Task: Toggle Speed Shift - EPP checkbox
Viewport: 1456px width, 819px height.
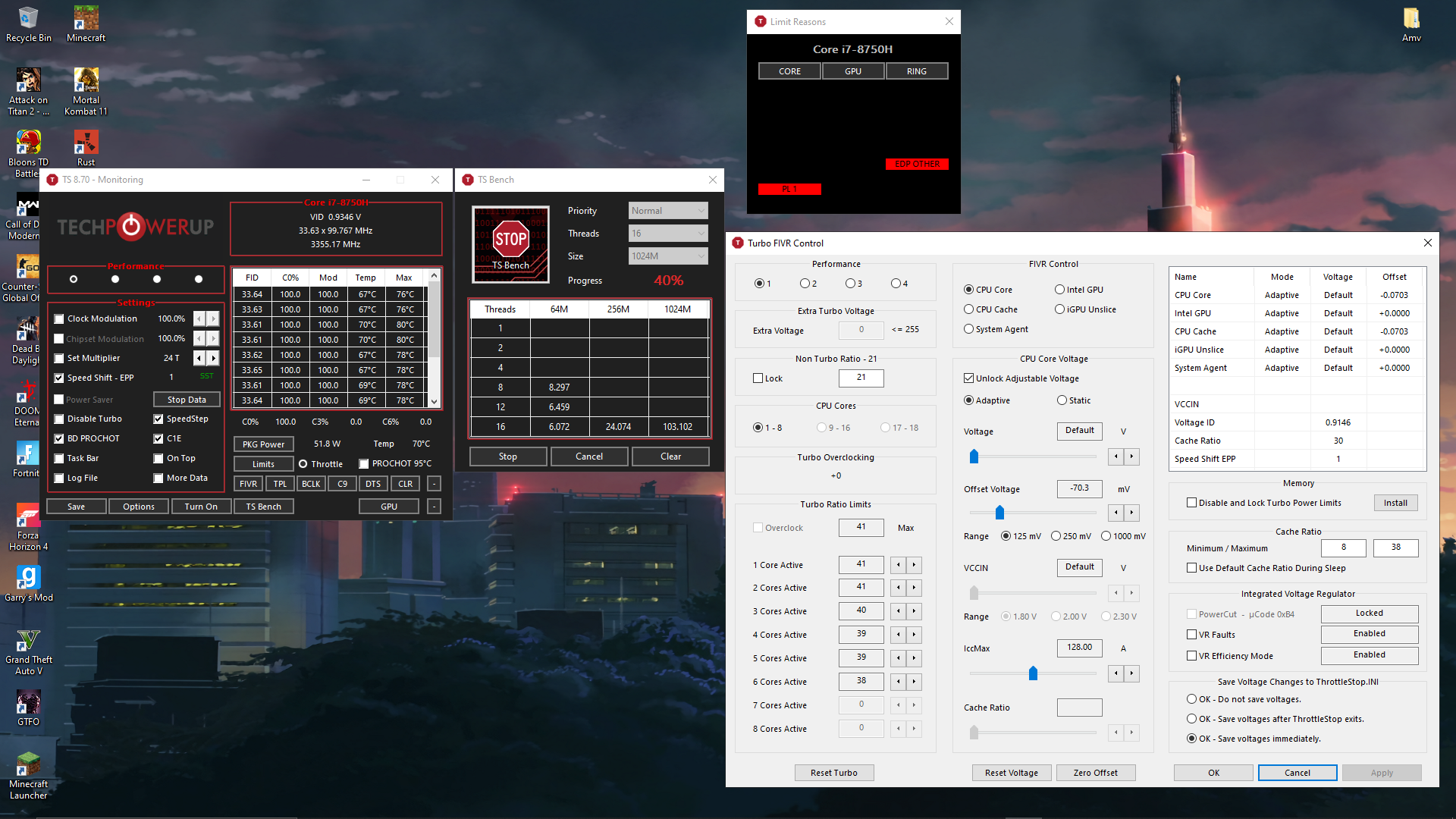Action: click(59, 378)
